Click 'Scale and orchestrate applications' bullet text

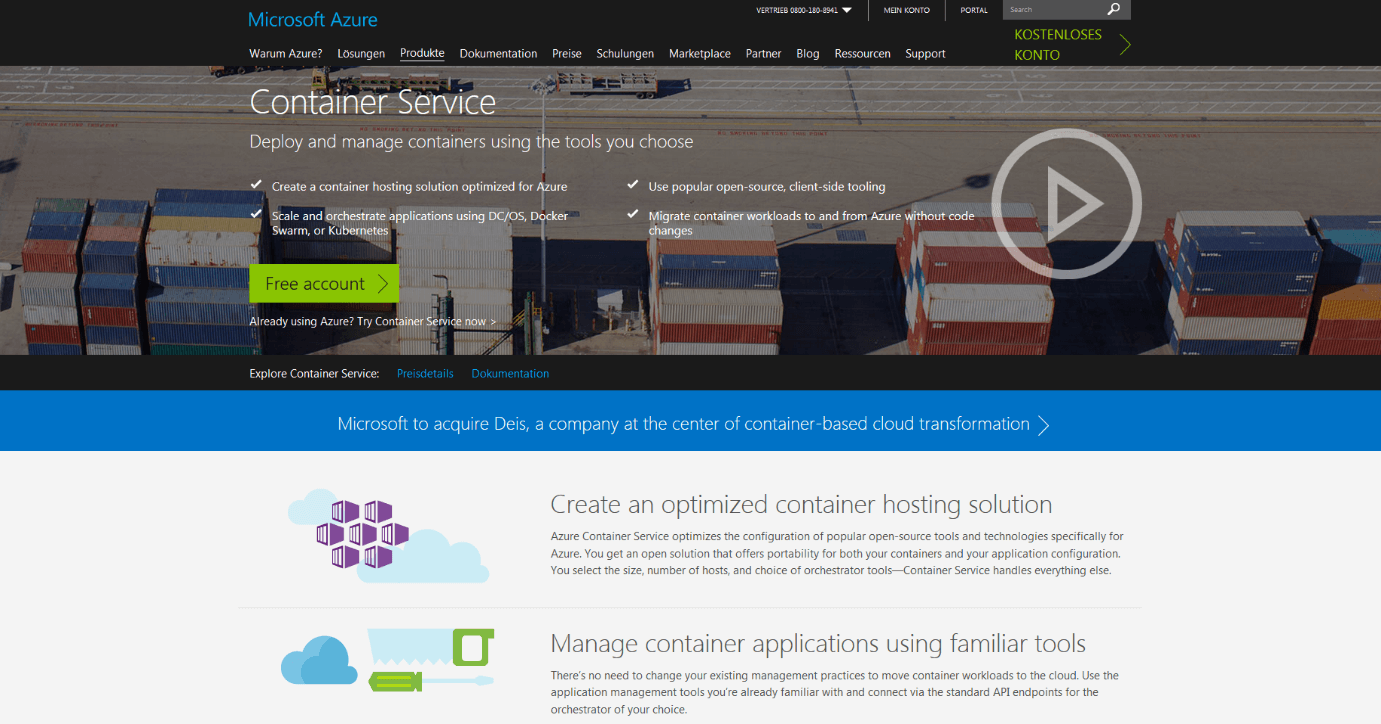coord(420,223)
